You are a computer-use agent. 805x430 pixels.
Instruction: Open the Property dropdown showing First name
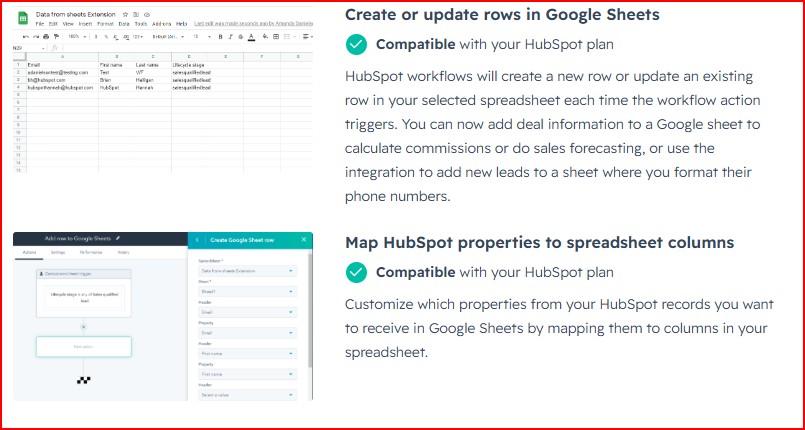point(247,374)
